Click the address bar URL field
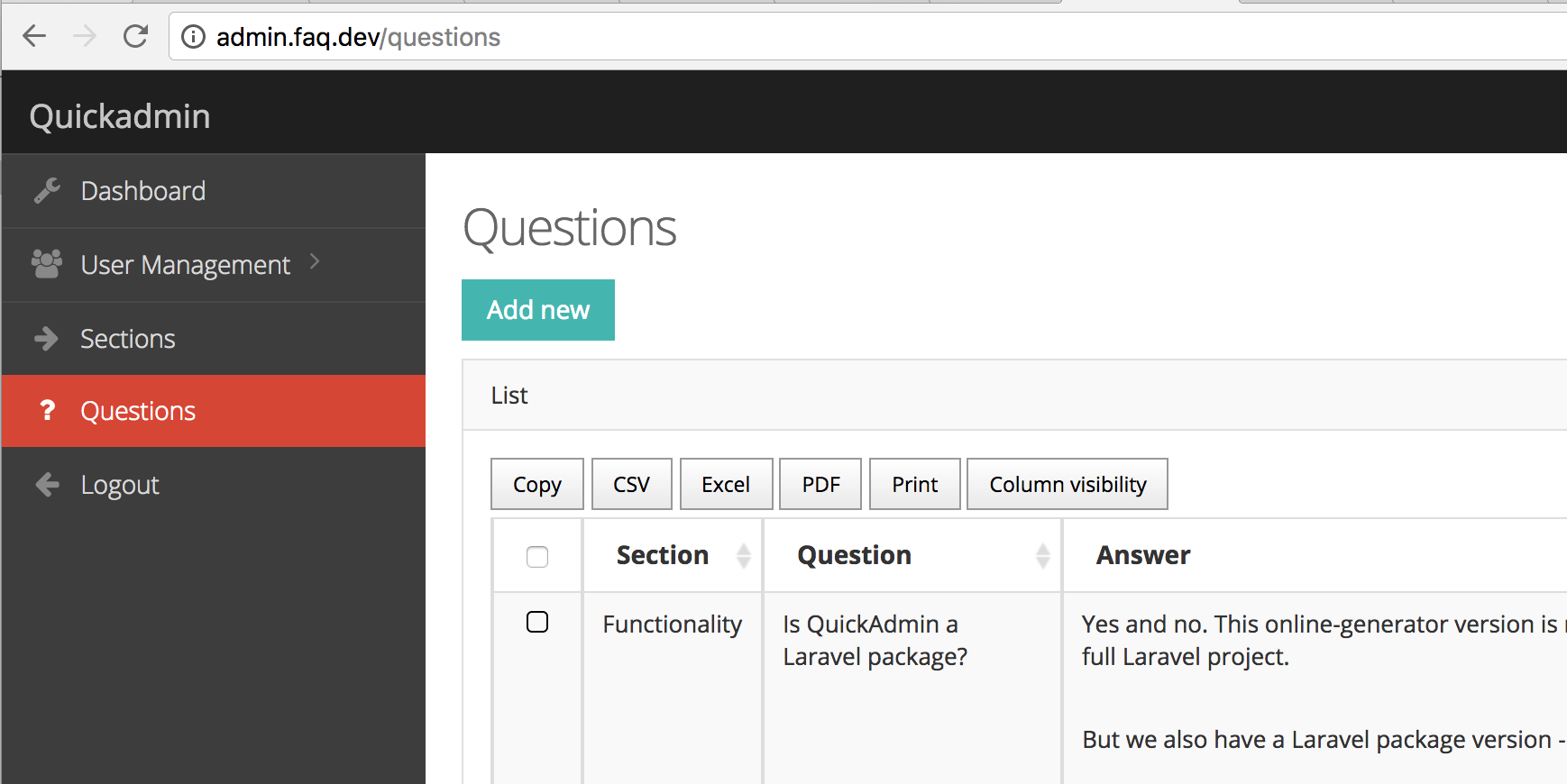 pos(867,37)
